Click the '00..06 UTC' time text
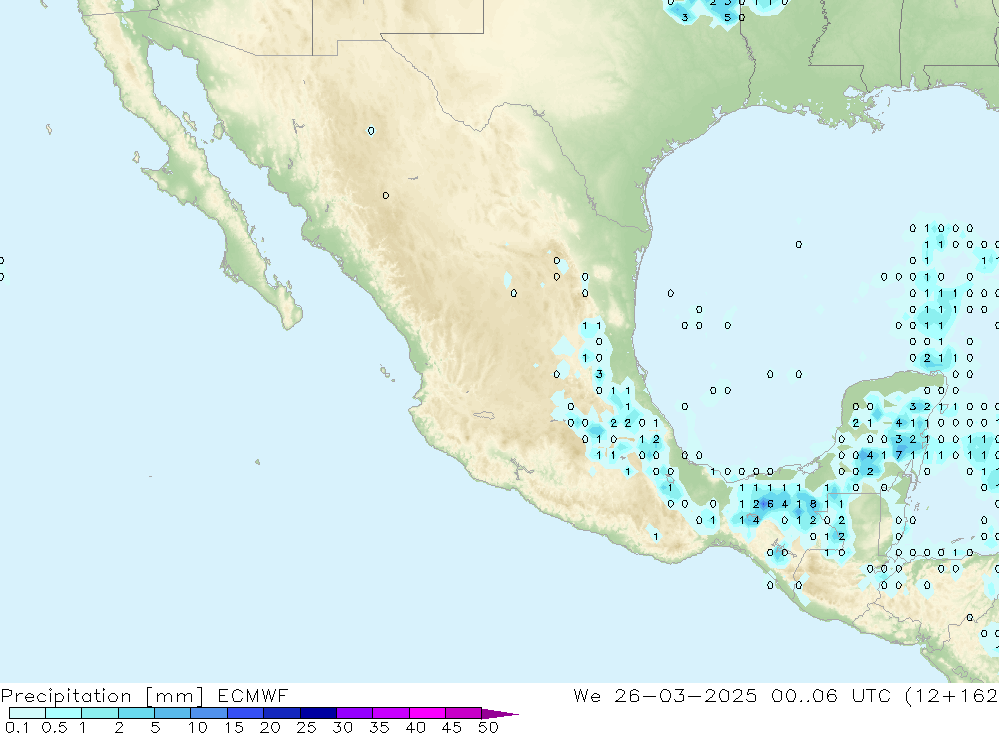The height and width of the screenshot is (733, 1000). point(830,695)
